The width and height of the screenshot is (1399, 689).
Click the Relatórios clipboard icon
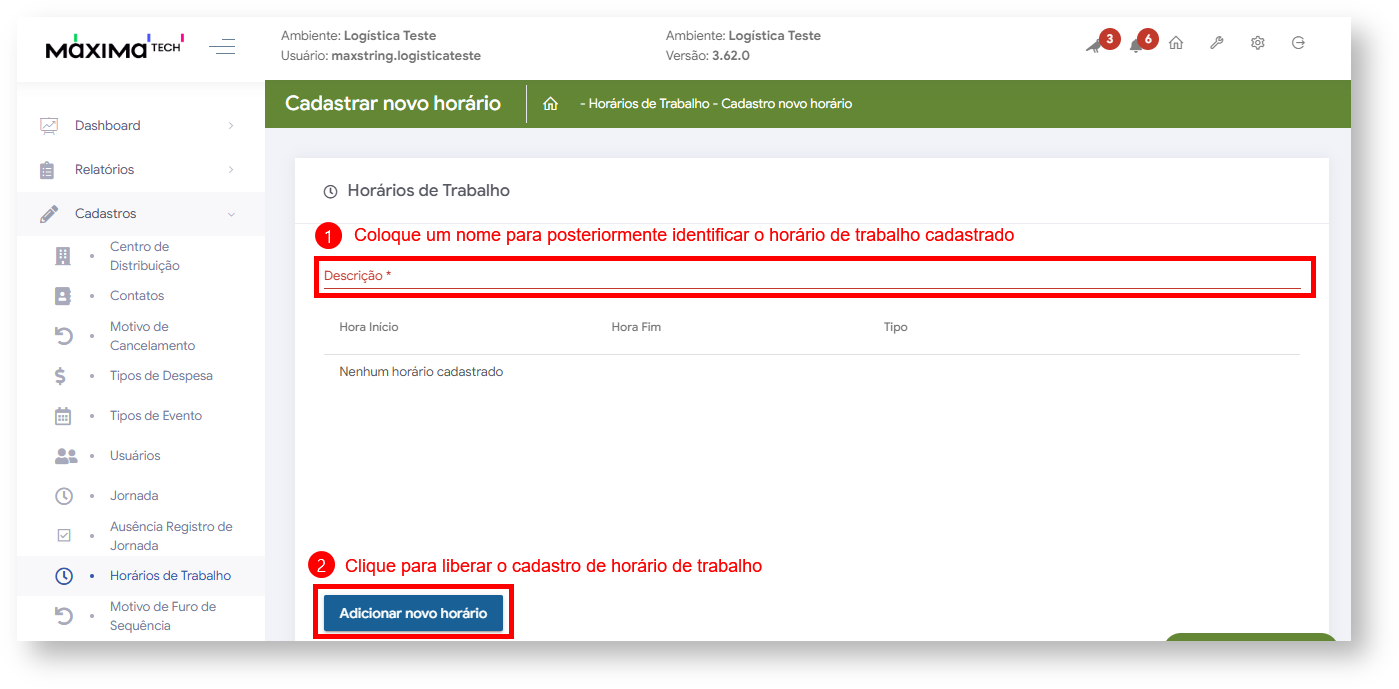47,170
